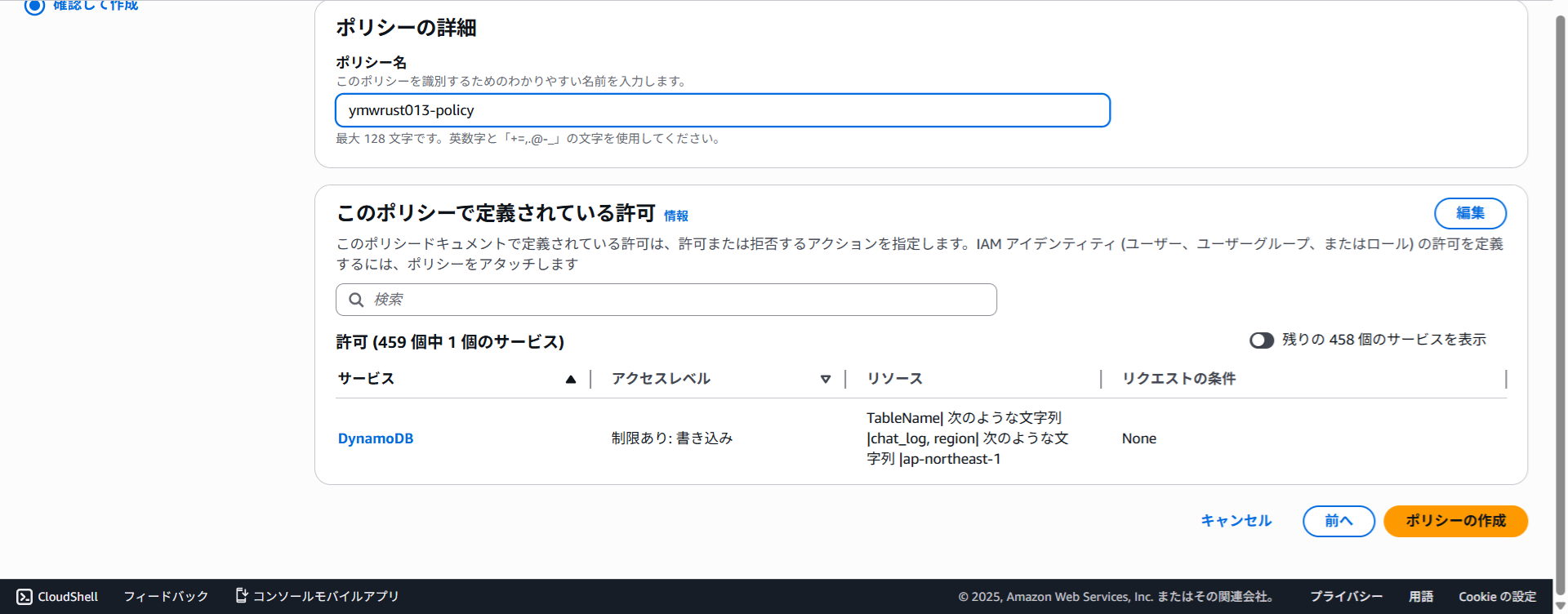Open the 情報 info link
This screenshot has height=614, width=1568.
click(675, 216)
